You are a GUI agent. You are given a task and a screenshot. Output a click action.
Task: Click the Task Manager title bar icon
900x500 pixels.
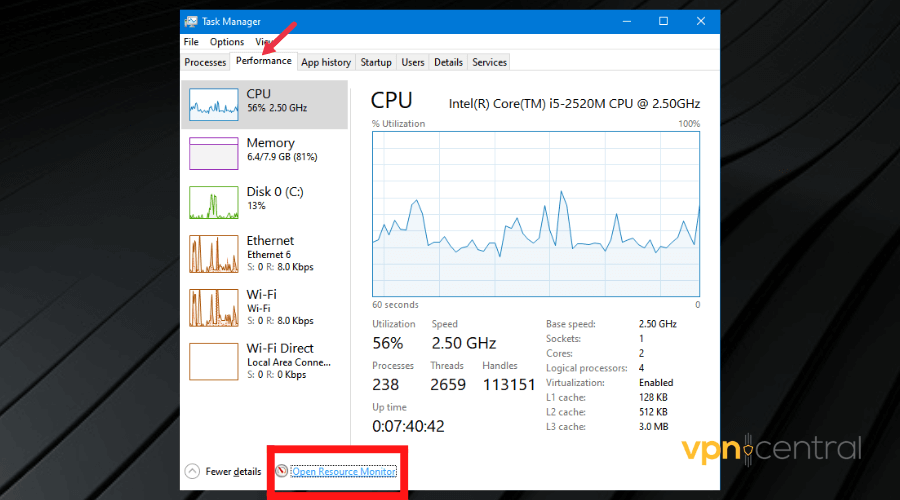coord(191,22)
